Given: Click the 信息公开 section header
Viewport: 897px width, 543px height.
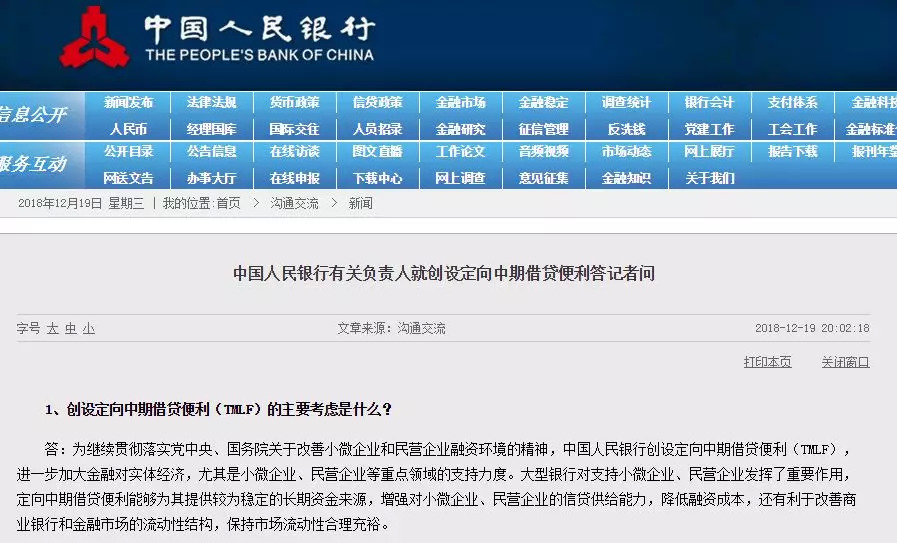Looking at the screenshot, I should (x=33, y=115).
